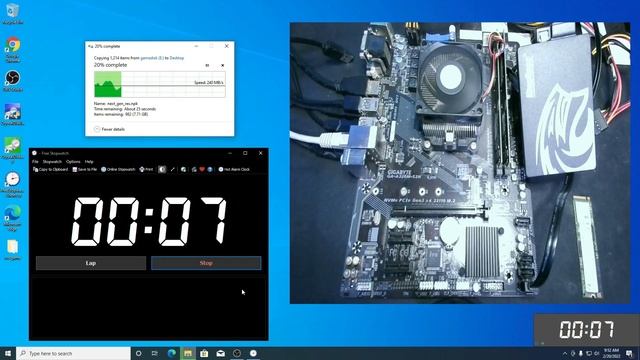Click Copy to Clipboard in stopwatch toolbar
640x360 pixels.
pyautogui.click(x=50, y=169)
